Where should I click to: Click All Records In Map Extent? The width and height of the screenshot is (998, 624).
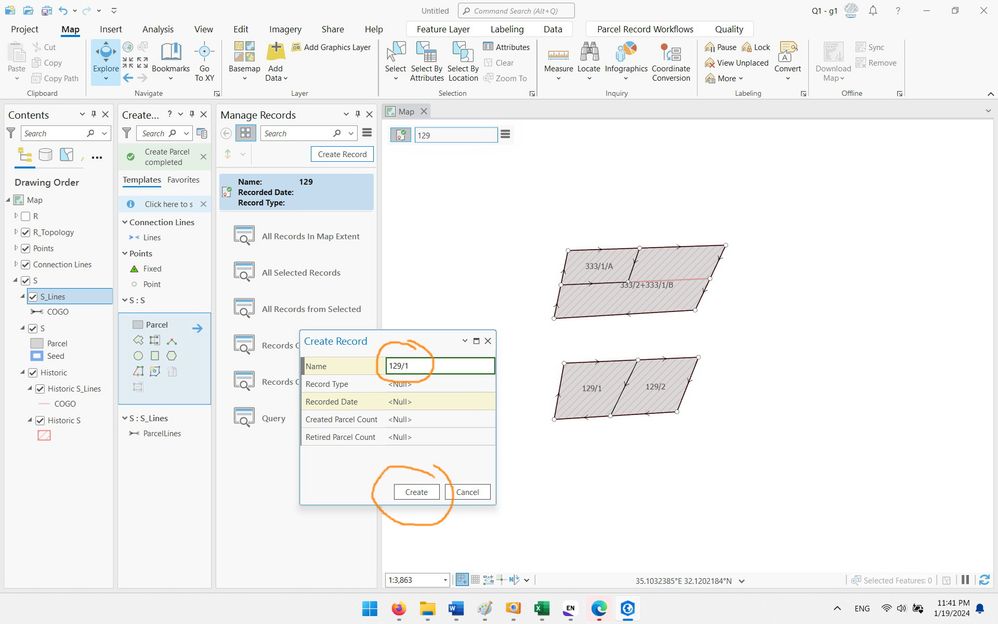(x=297, y=236)
